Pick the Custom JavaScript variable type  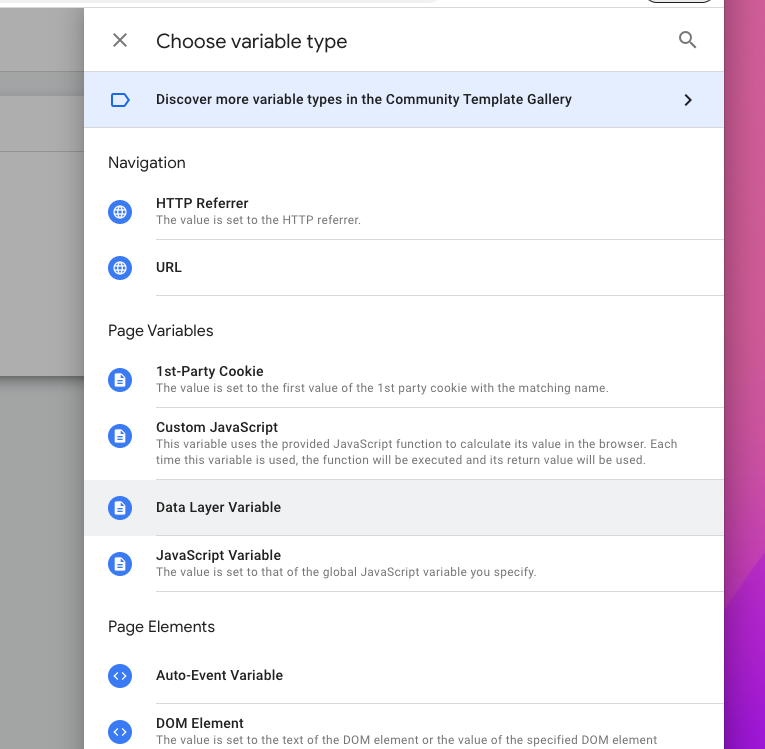404,444
